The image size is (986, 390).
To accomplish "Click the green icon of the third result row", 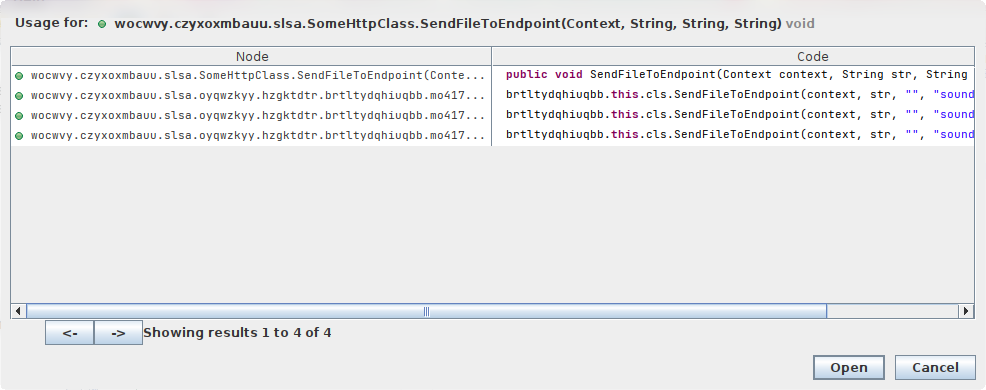I will click(x=19, y=116).
